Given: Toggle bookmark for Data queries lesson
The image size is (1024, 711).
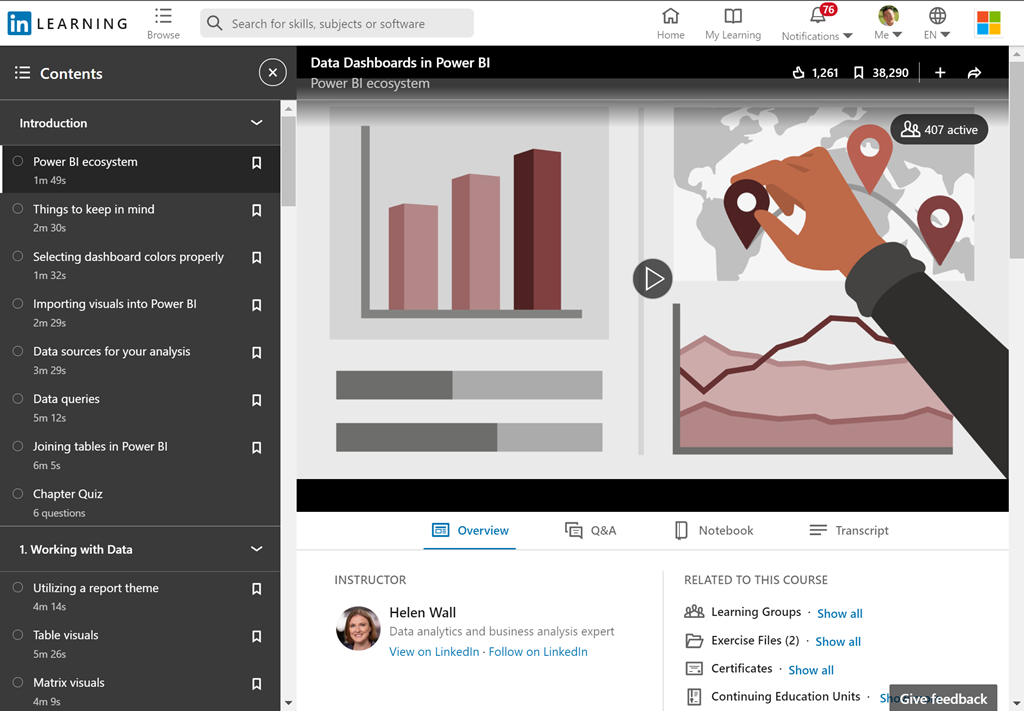Looking at the screenshot, I should [x=256, y=400].
